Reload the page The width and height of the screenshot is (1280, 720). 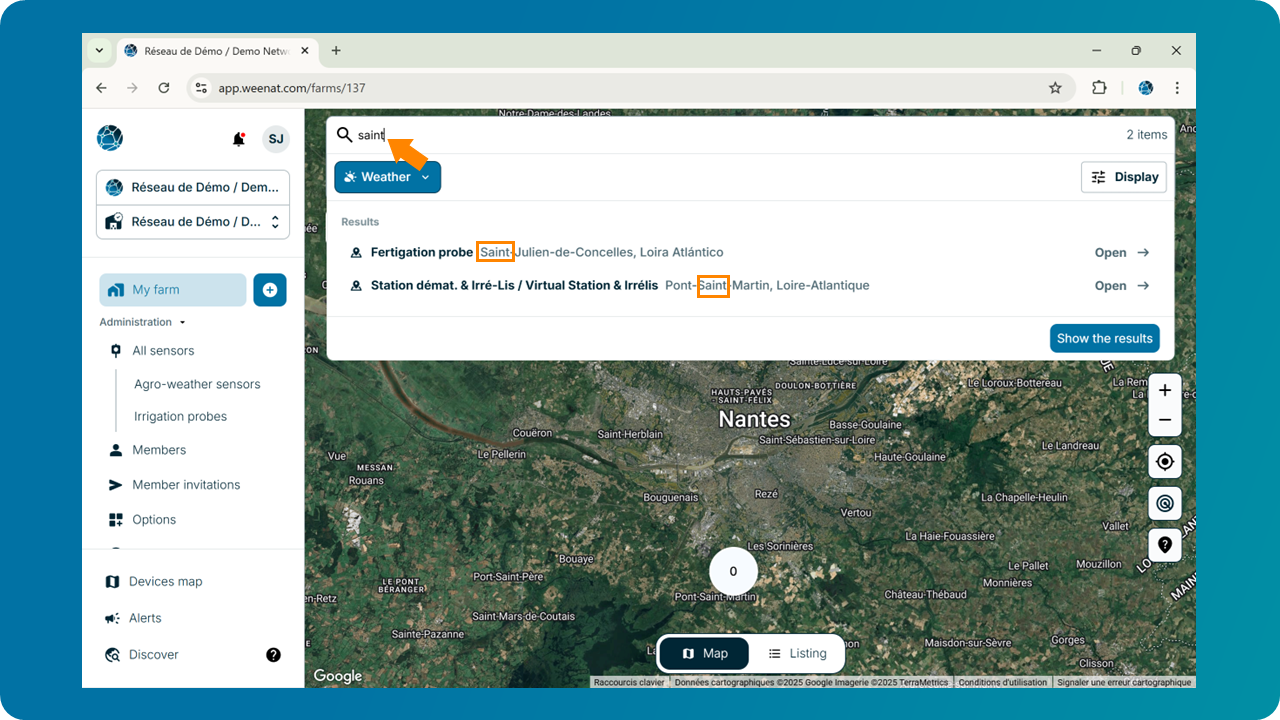(x=164, y=88)
